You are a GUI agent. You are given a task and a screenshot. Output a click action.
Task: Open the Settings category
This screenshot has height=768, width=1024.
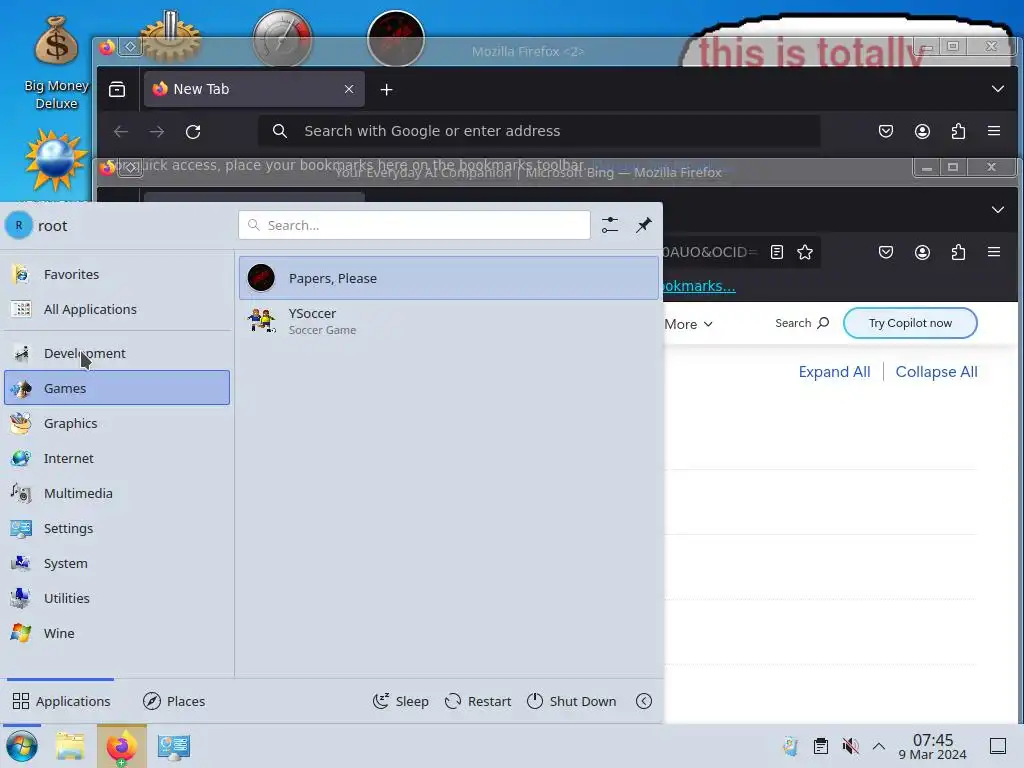[117, 528]
